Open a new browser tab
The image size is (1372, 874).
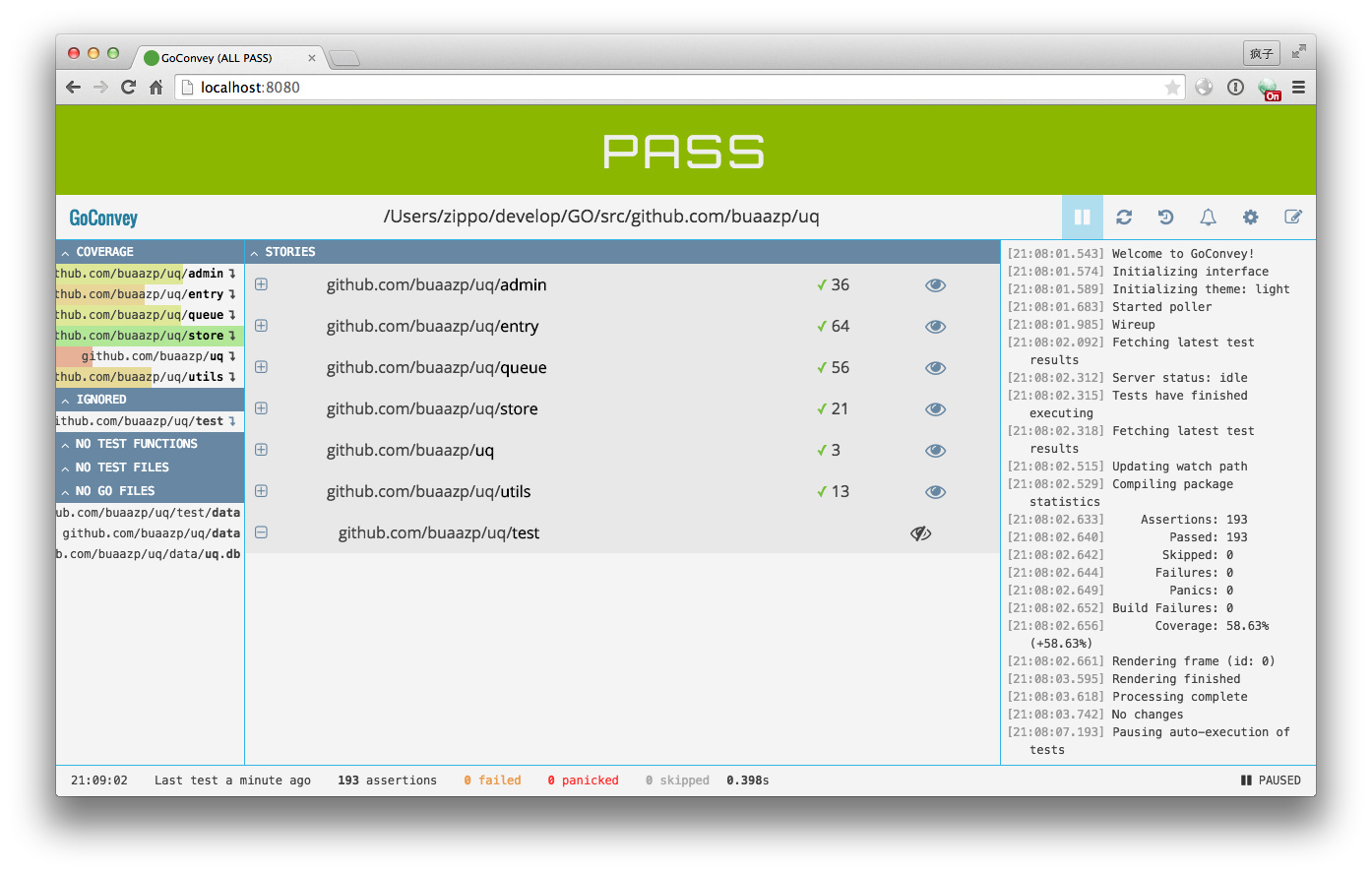(x=344, y=59)
